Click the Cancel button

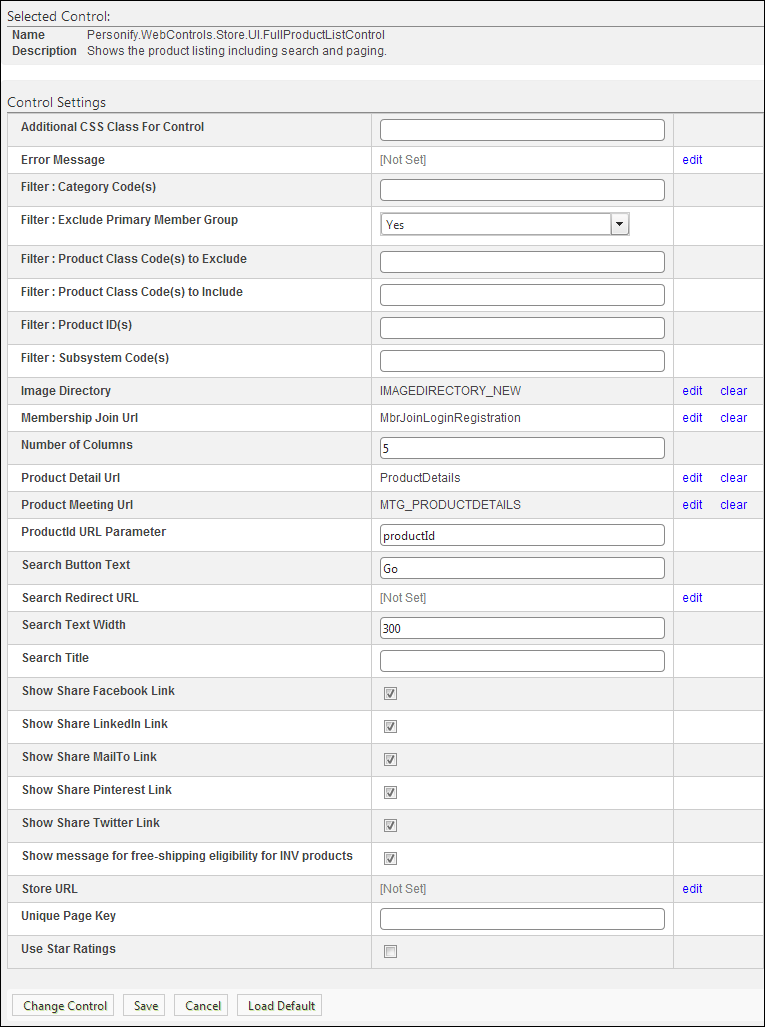[202, 1005]
